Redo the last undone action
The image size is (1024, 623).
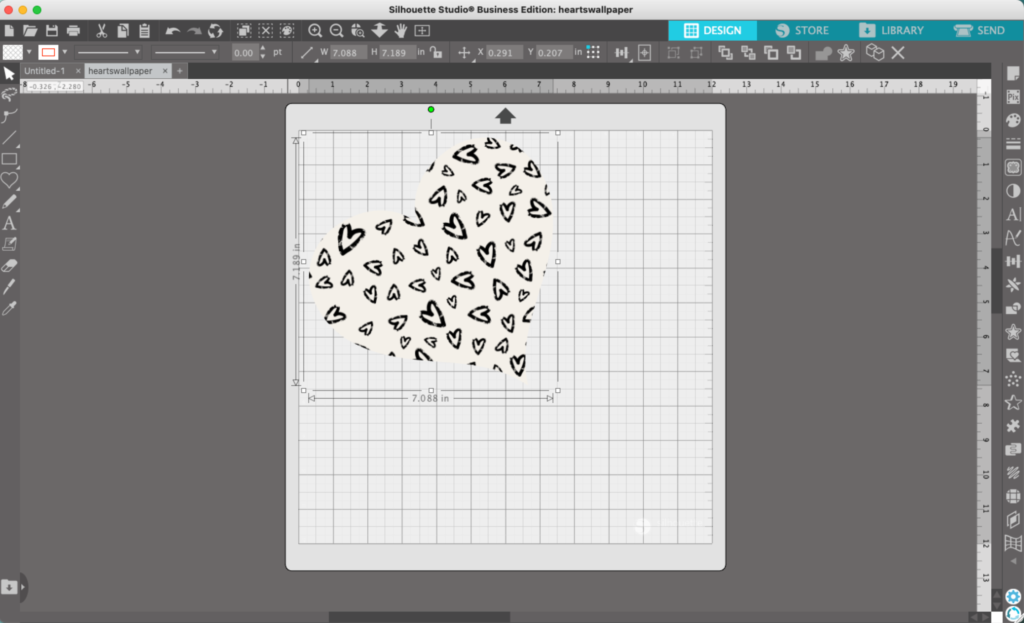tap(194, 31)
